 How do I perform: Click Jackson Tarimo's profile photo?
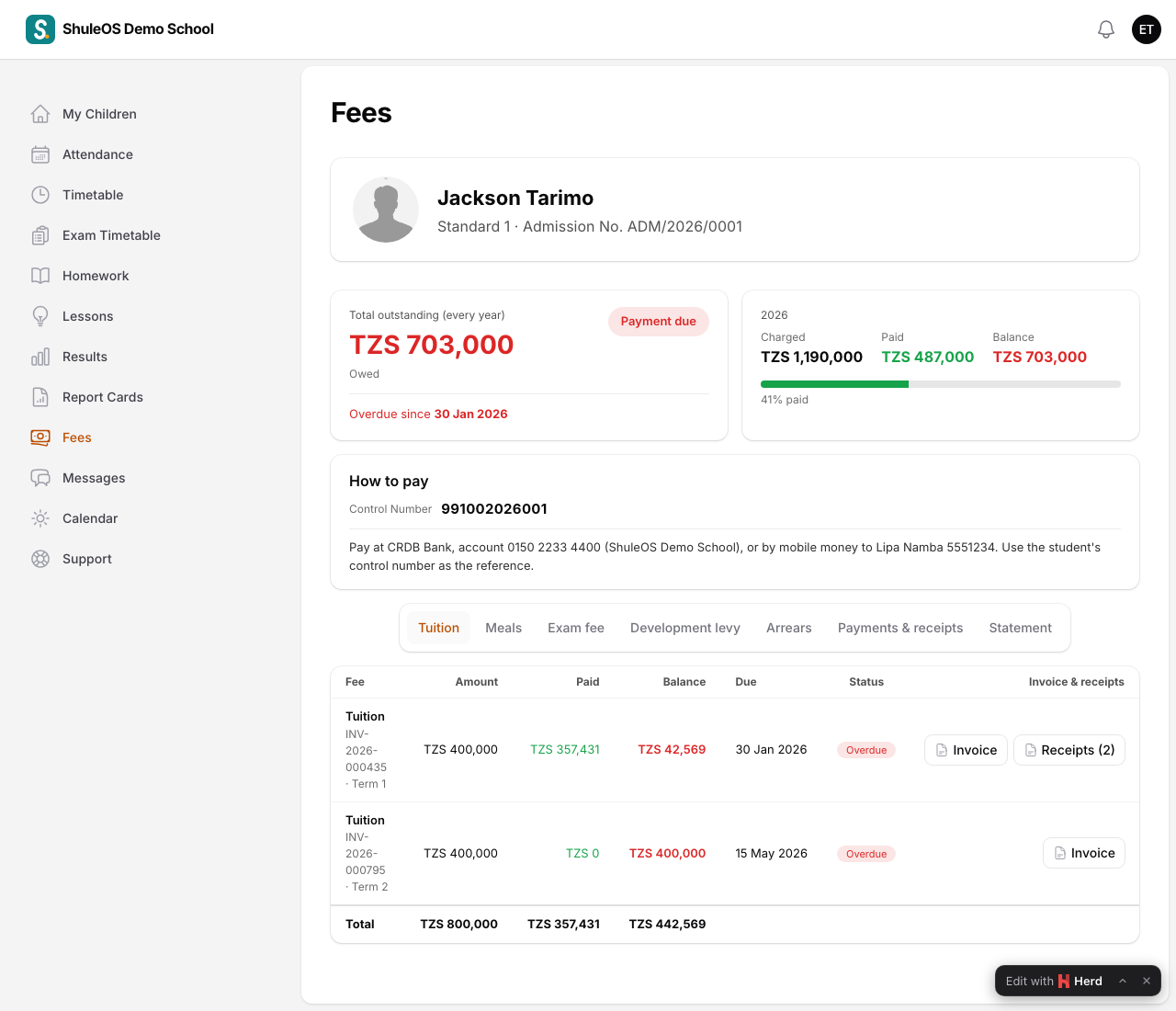(386, 210)
